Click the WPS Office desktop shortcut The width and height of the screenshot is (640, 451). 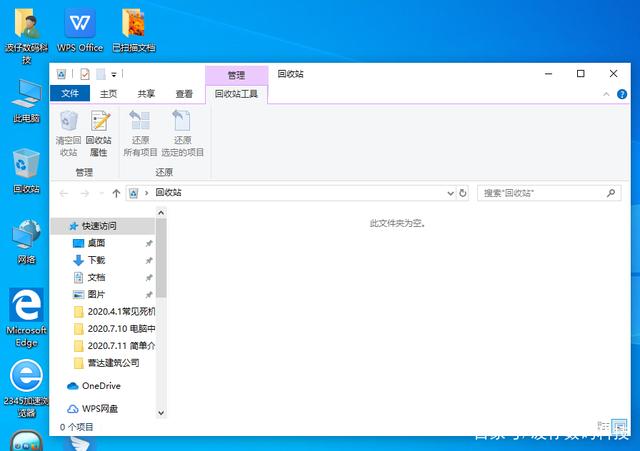80,30
